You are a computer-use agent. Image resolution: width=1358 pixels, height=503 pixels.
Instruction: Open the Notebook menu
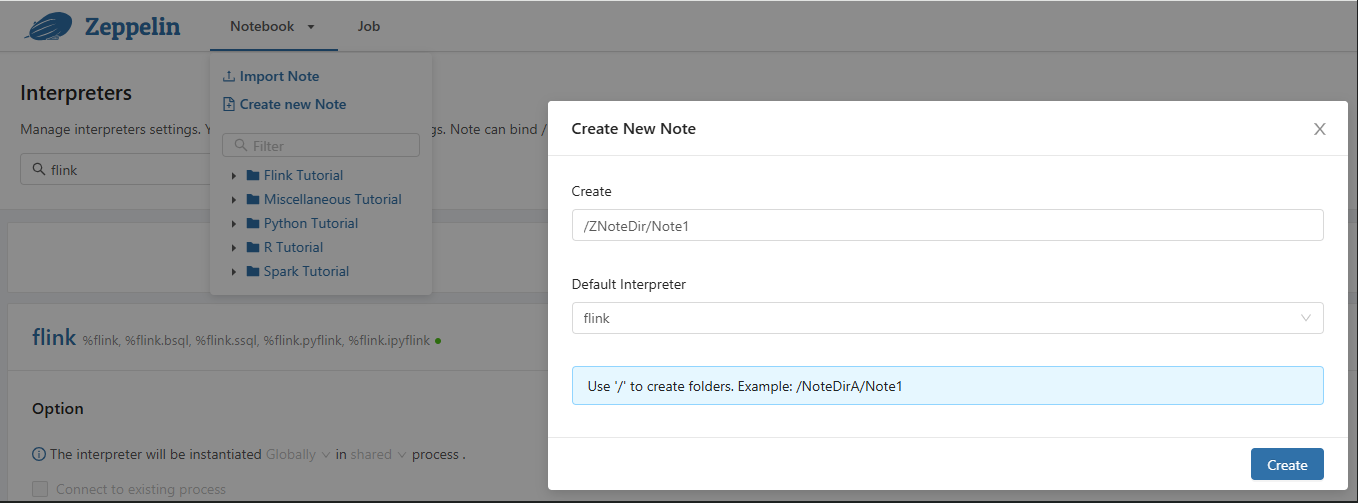tap(273, 27)
